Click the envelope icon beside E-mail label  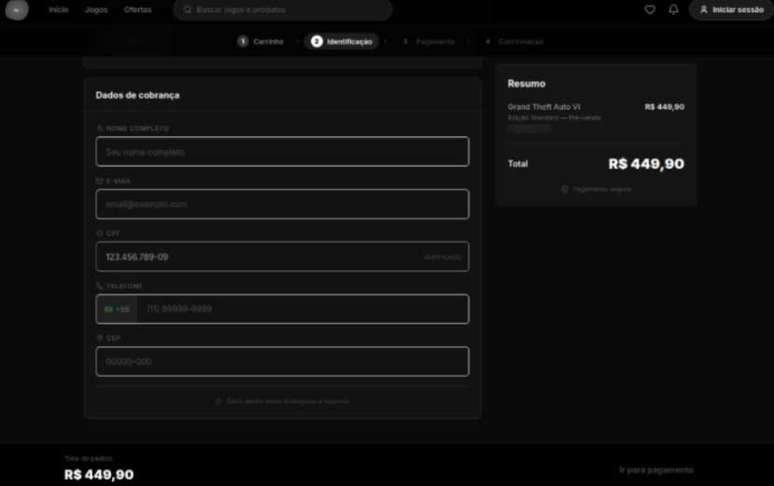pos(100,181)
